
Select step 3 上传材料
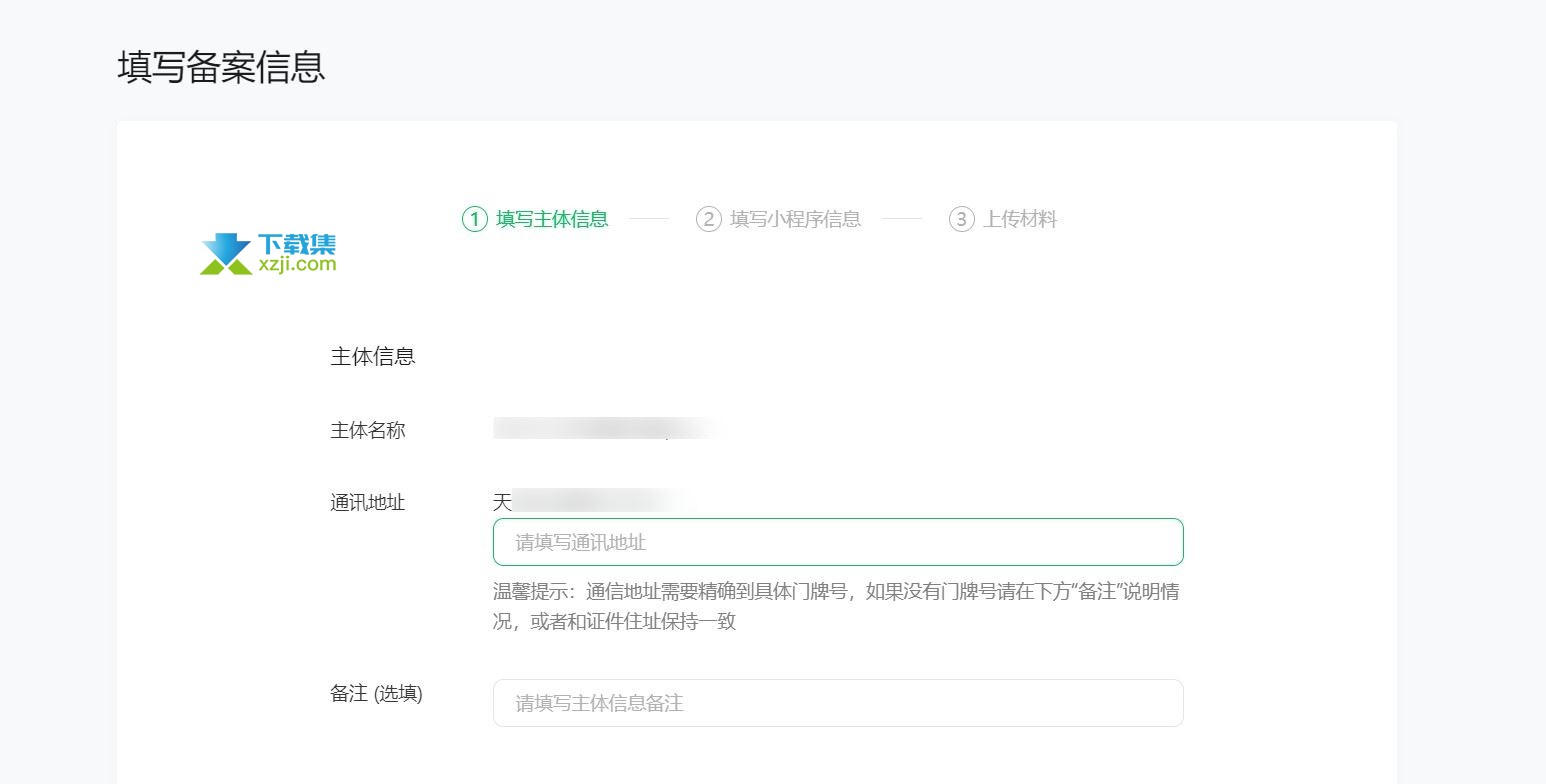pyautogui.click(x=1003, y=219)
